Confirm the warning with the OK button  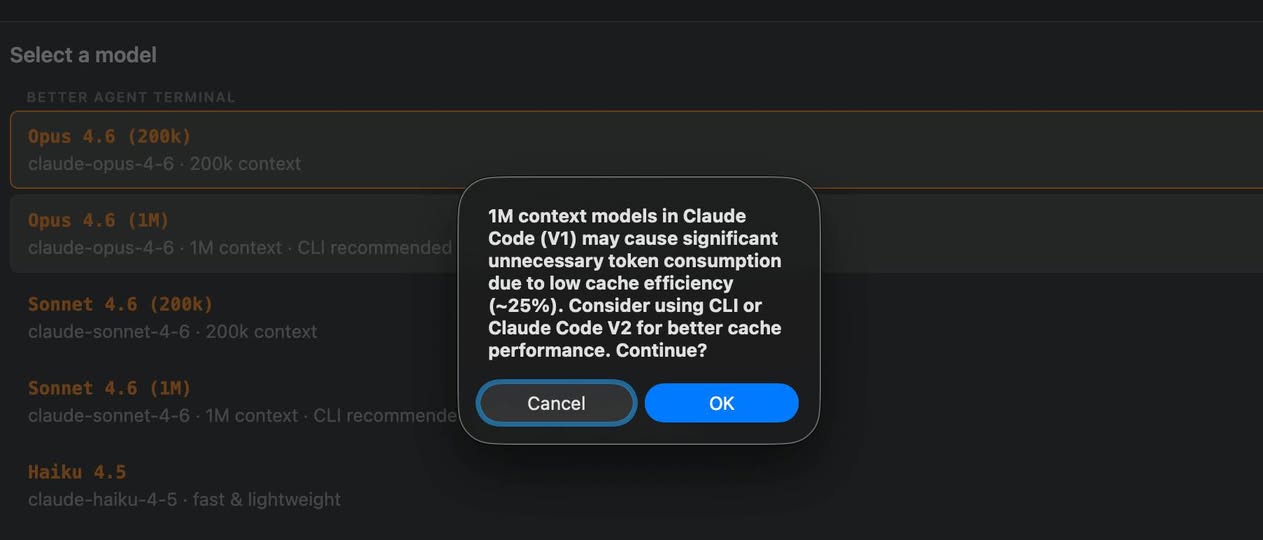coord(721,403)
